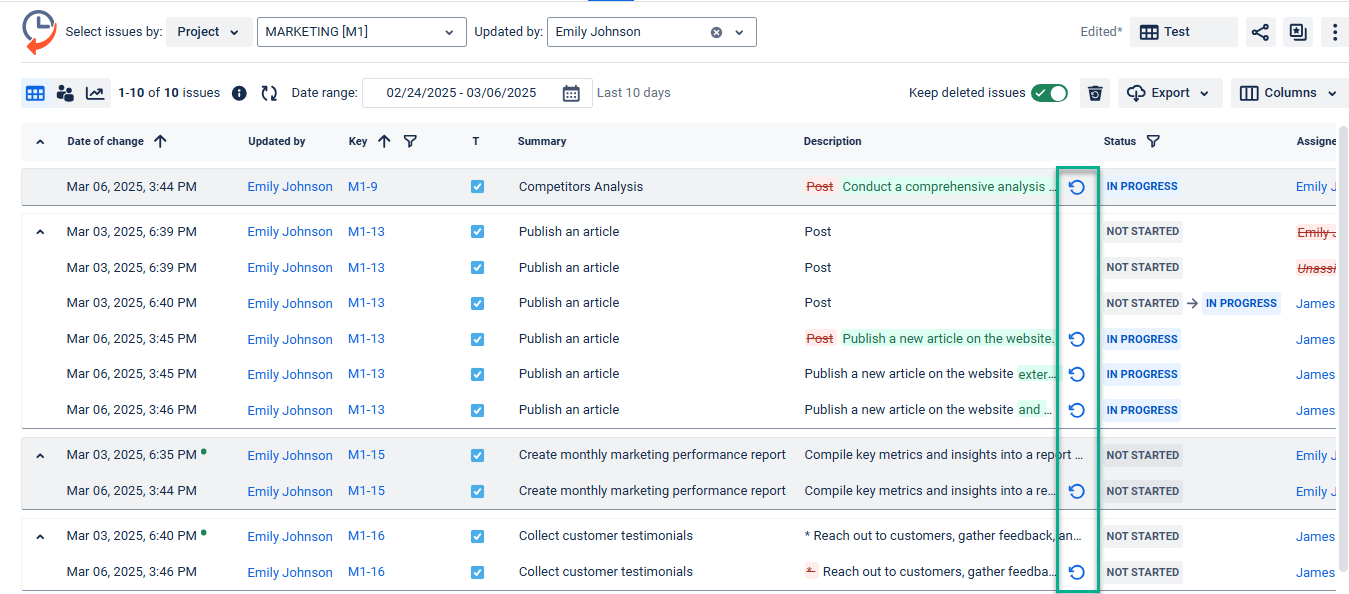Open the filter on Status column
The width and height of the screenshot is (1349, 594).
point(1153,141)
